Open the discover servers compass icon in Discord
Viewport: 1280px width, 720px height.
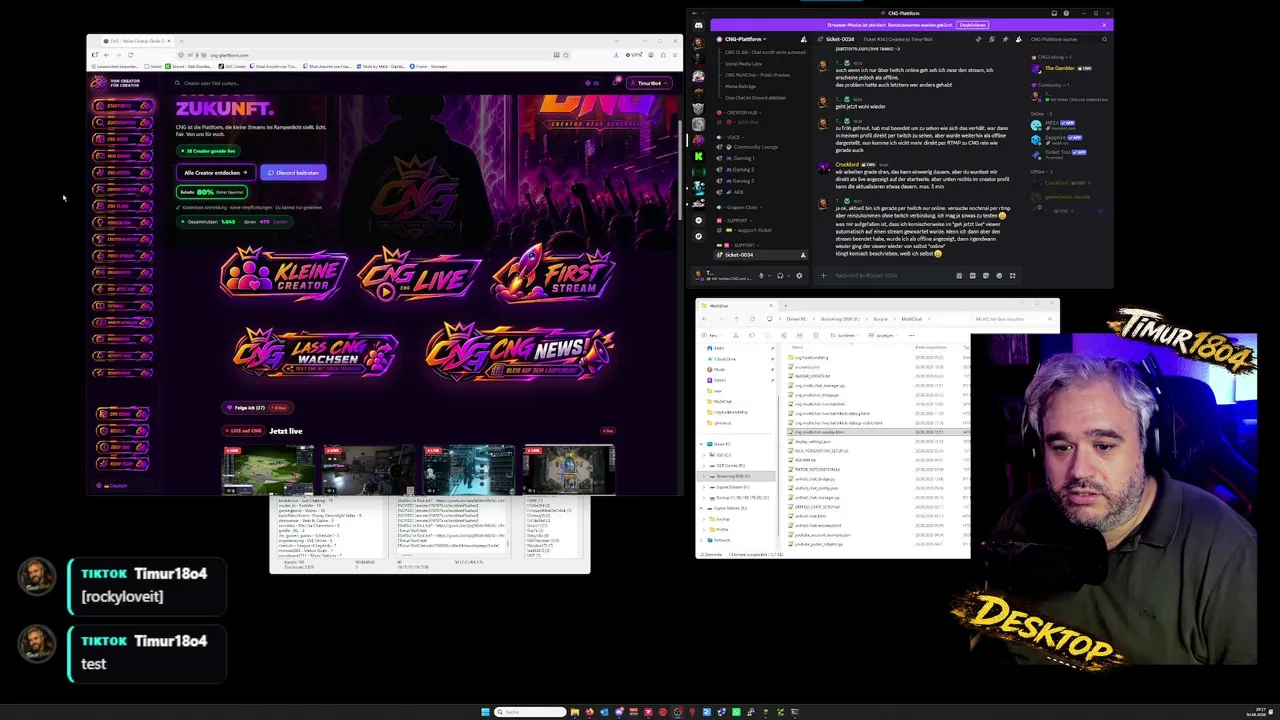tap(698, 236)
